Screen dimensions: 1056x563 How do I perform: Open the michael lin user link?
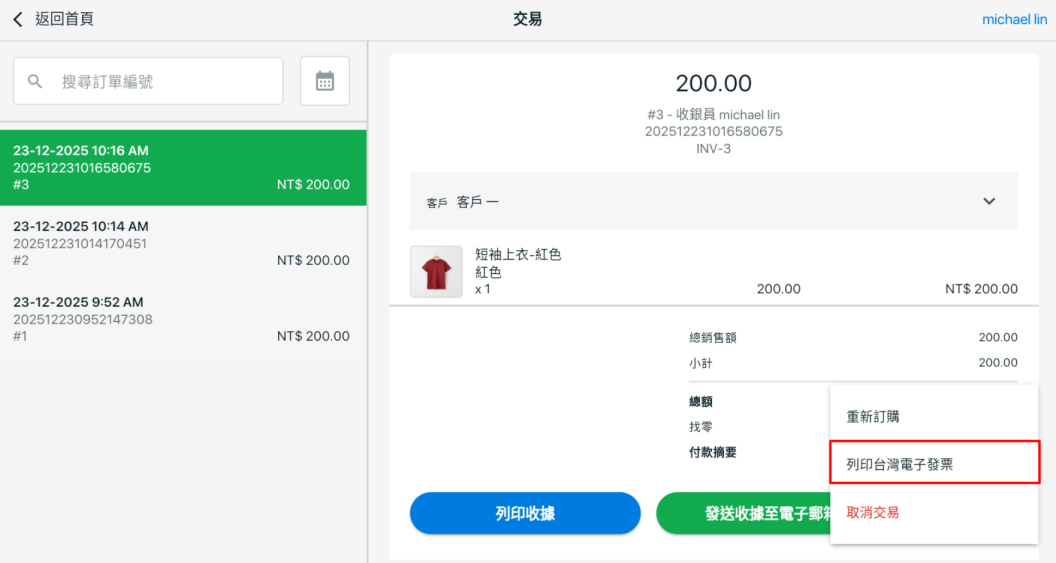1014,19
